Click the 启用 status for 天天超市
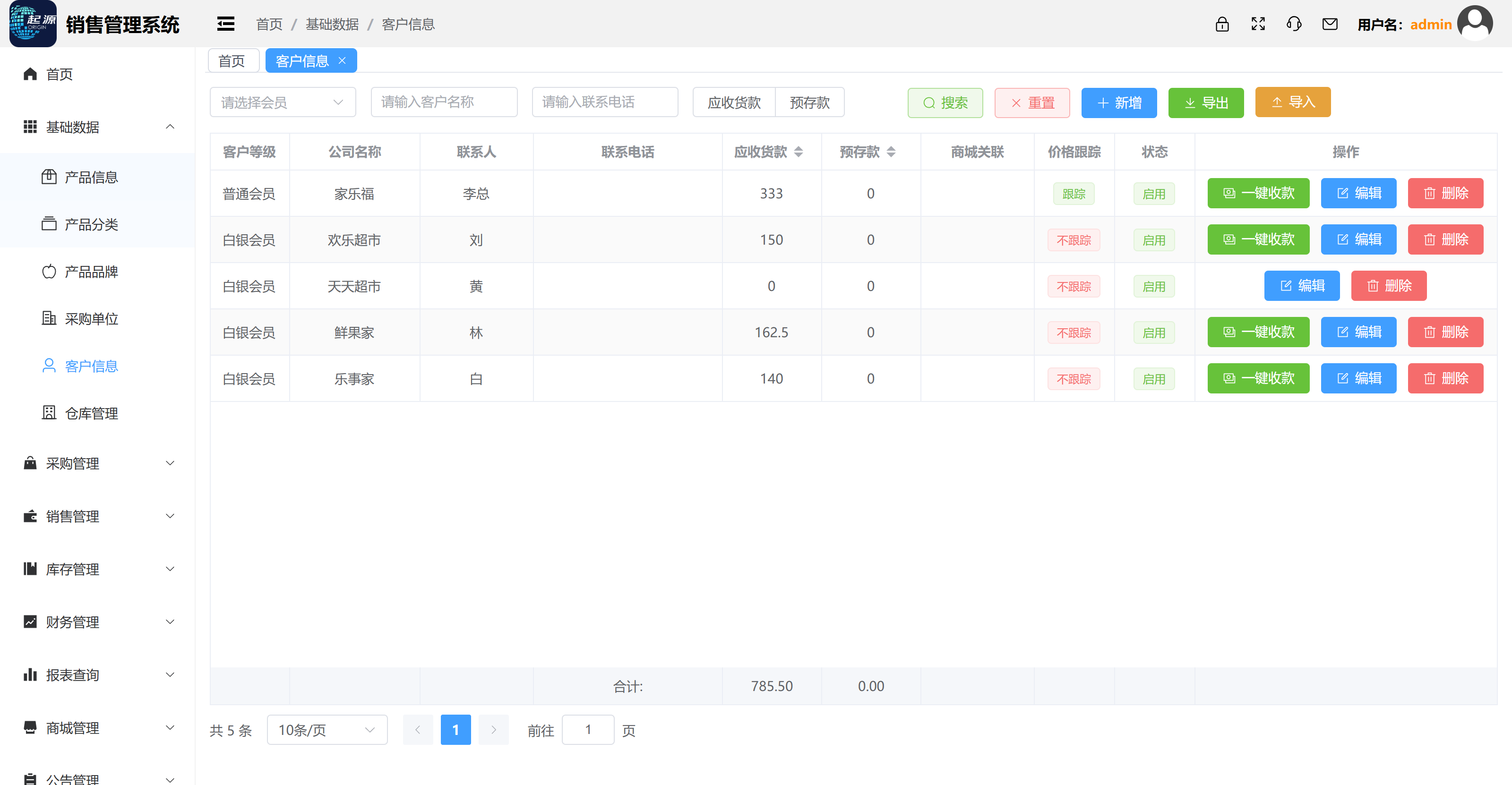The width and height of the screenshot is (1512, 785). click(1154, 286)
